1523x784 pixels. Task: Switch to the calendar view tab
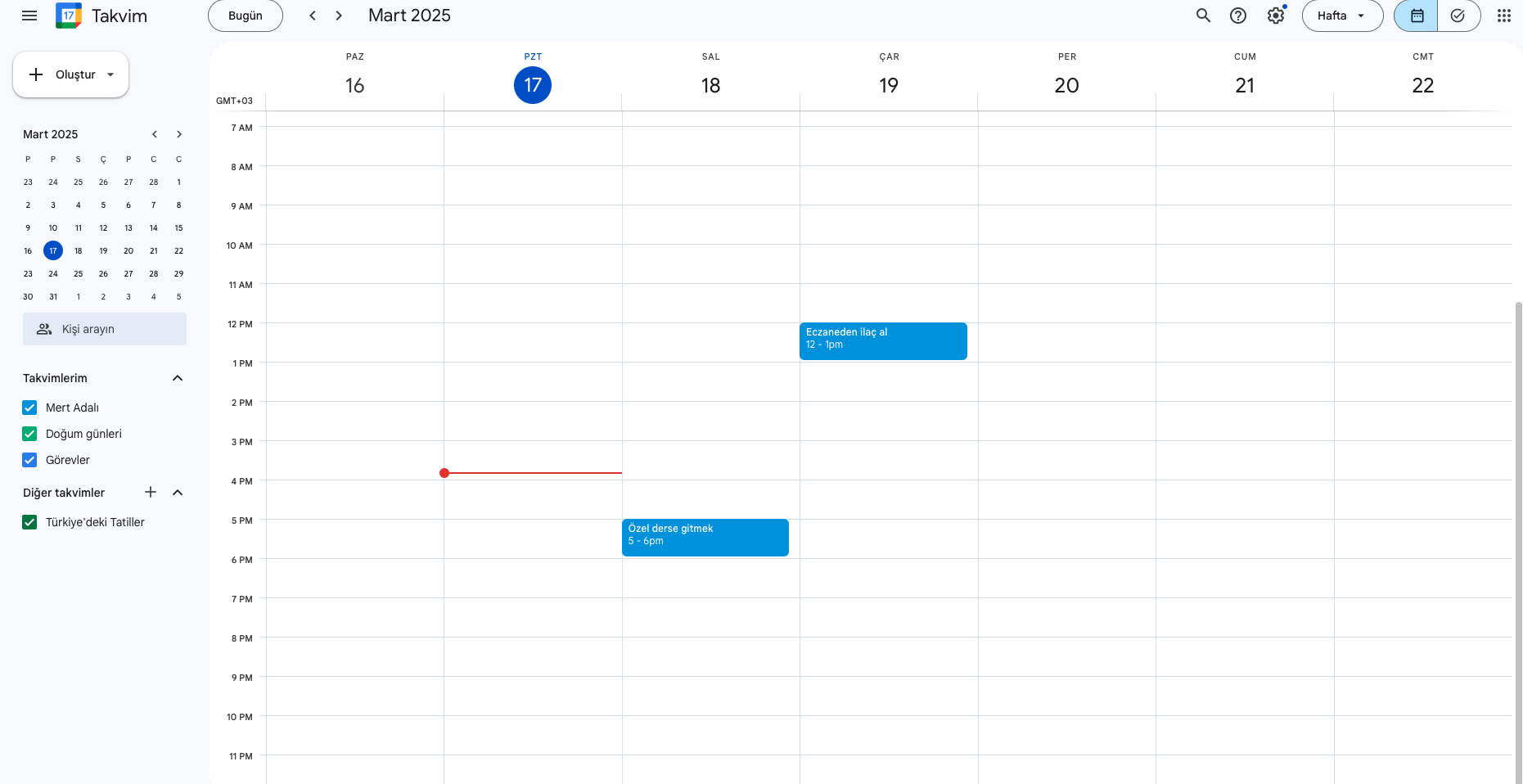pos(1415,16)
